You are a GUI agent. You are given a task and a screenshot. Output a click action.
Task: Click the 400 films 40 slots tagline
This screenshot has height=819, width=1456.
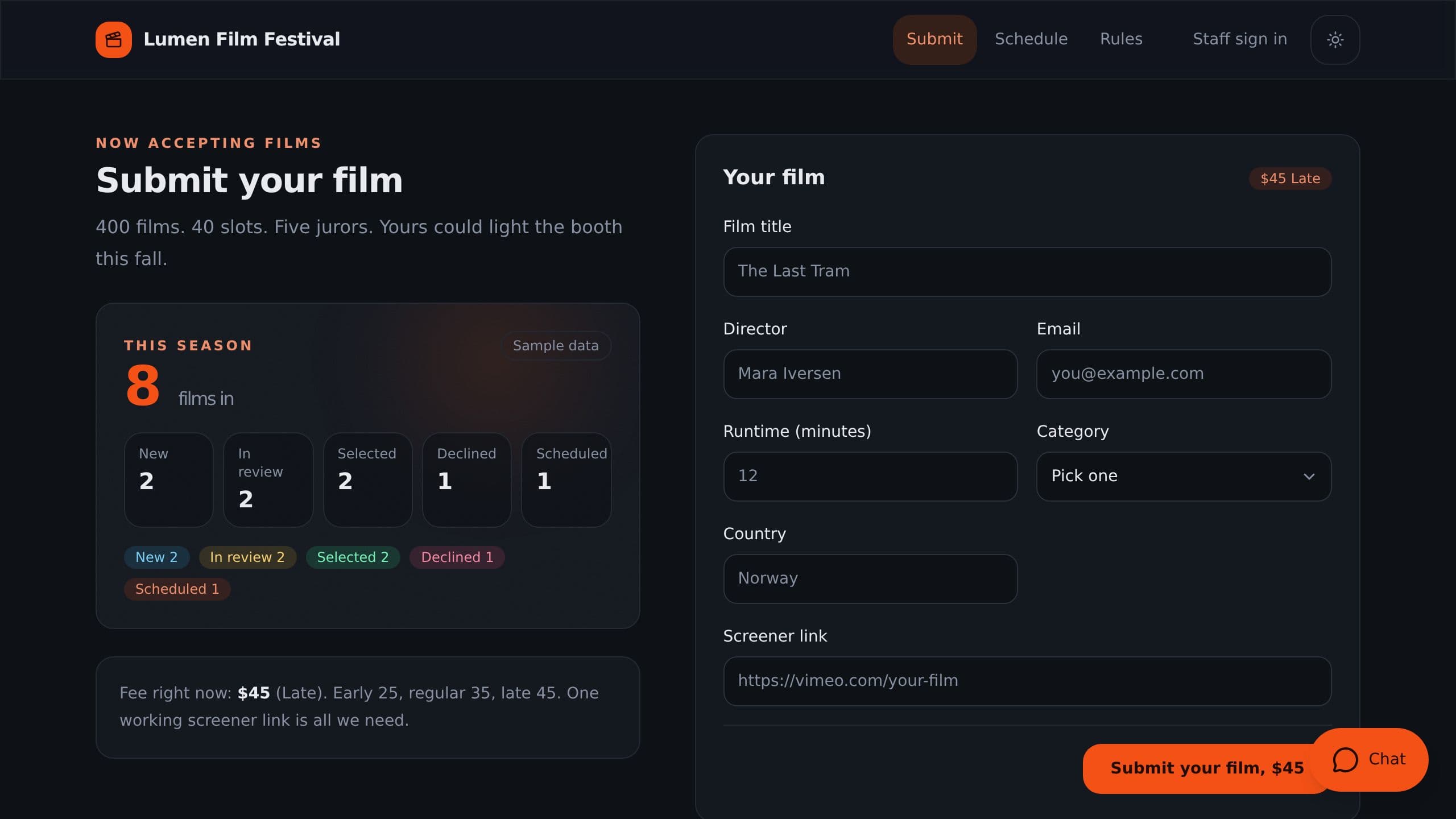pos(359,242)
